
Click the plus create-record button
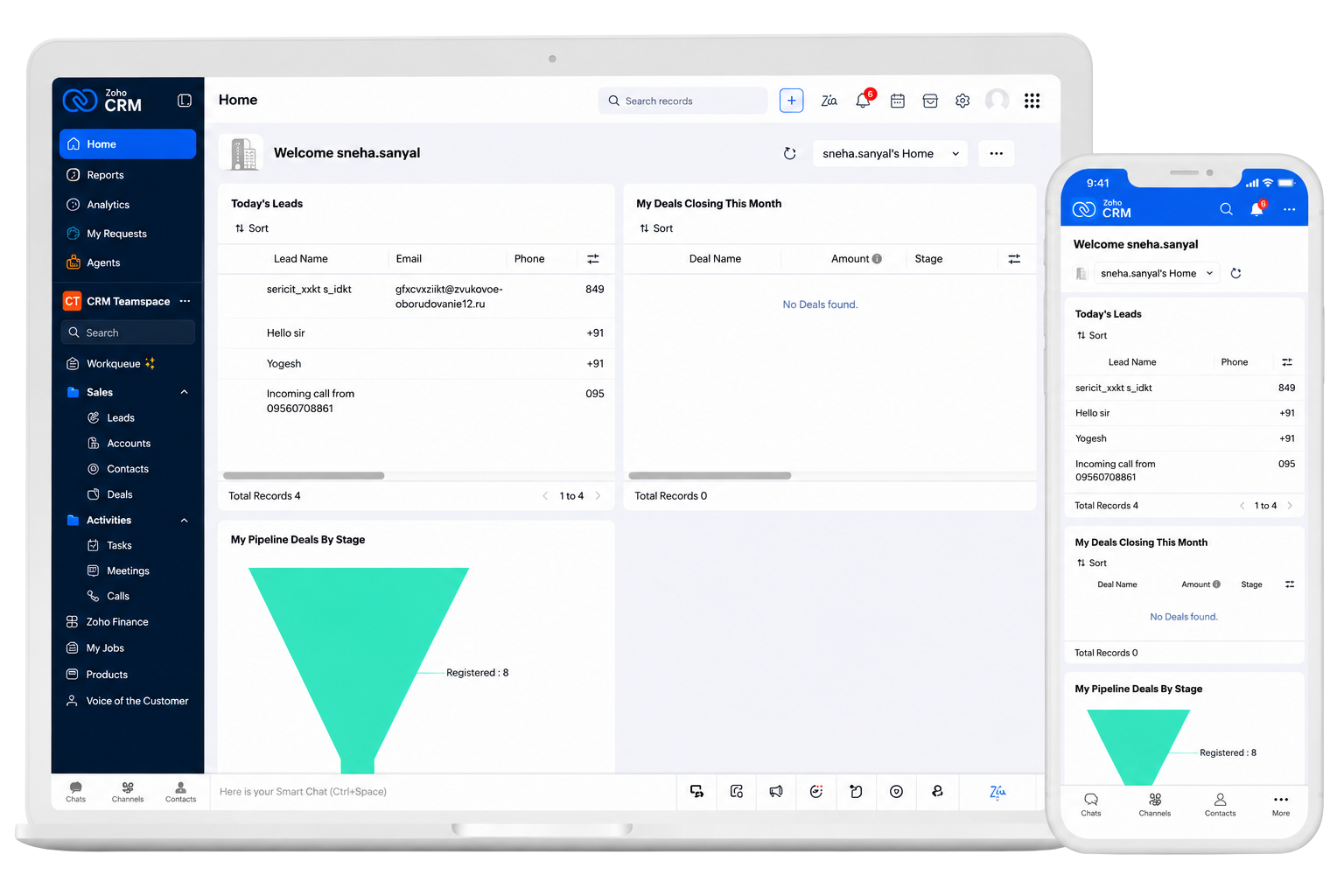coord(791,101)
